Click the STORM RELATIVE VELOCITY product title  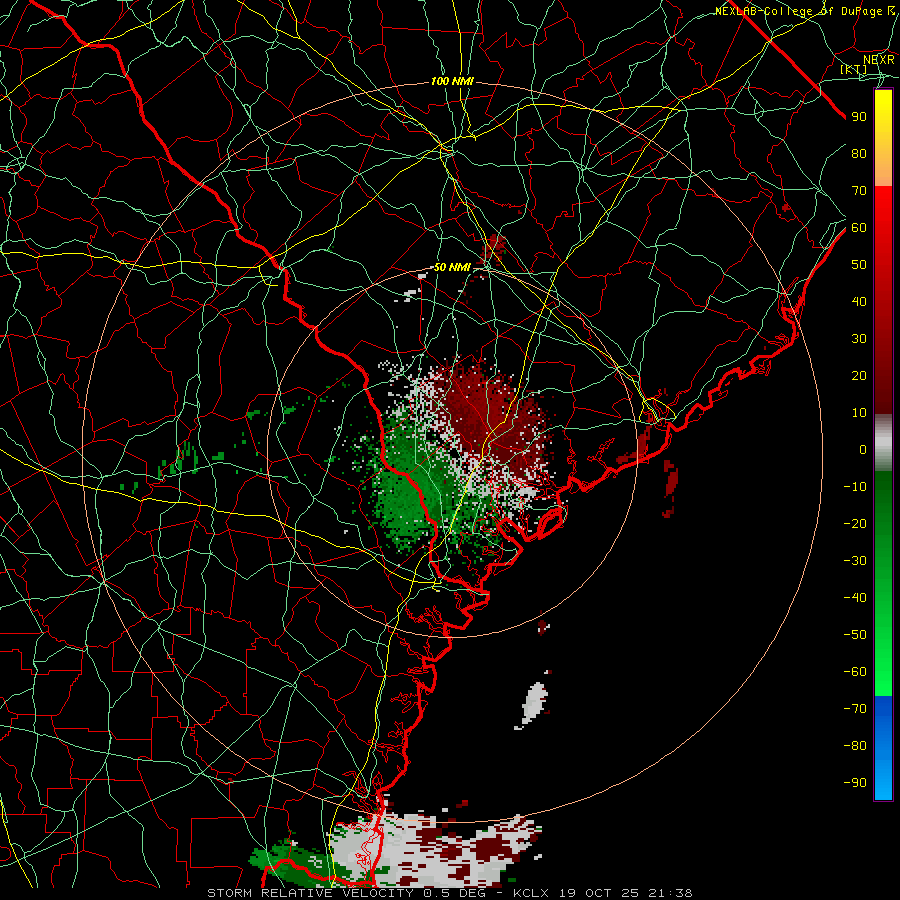tap(310, 893)
